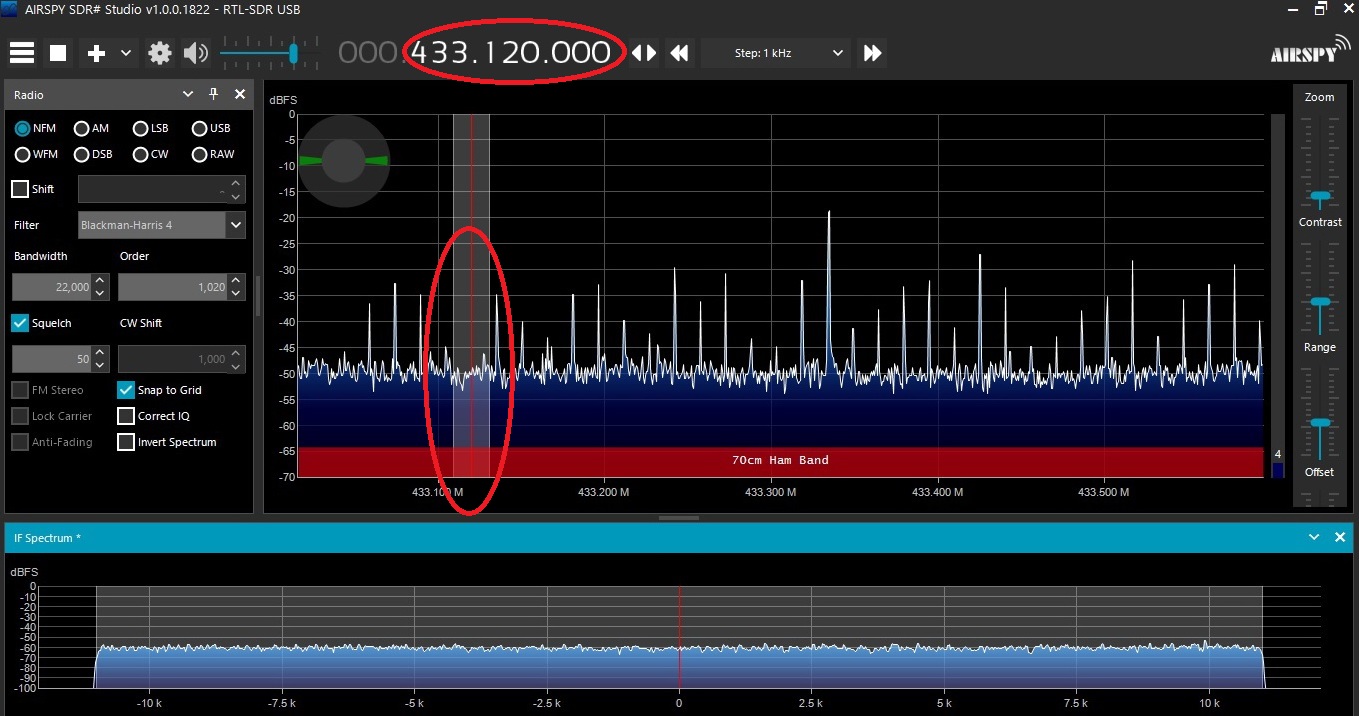
Task: Select NFM demodulation mode
Action: pyautogui.click(x=36, y=128)
